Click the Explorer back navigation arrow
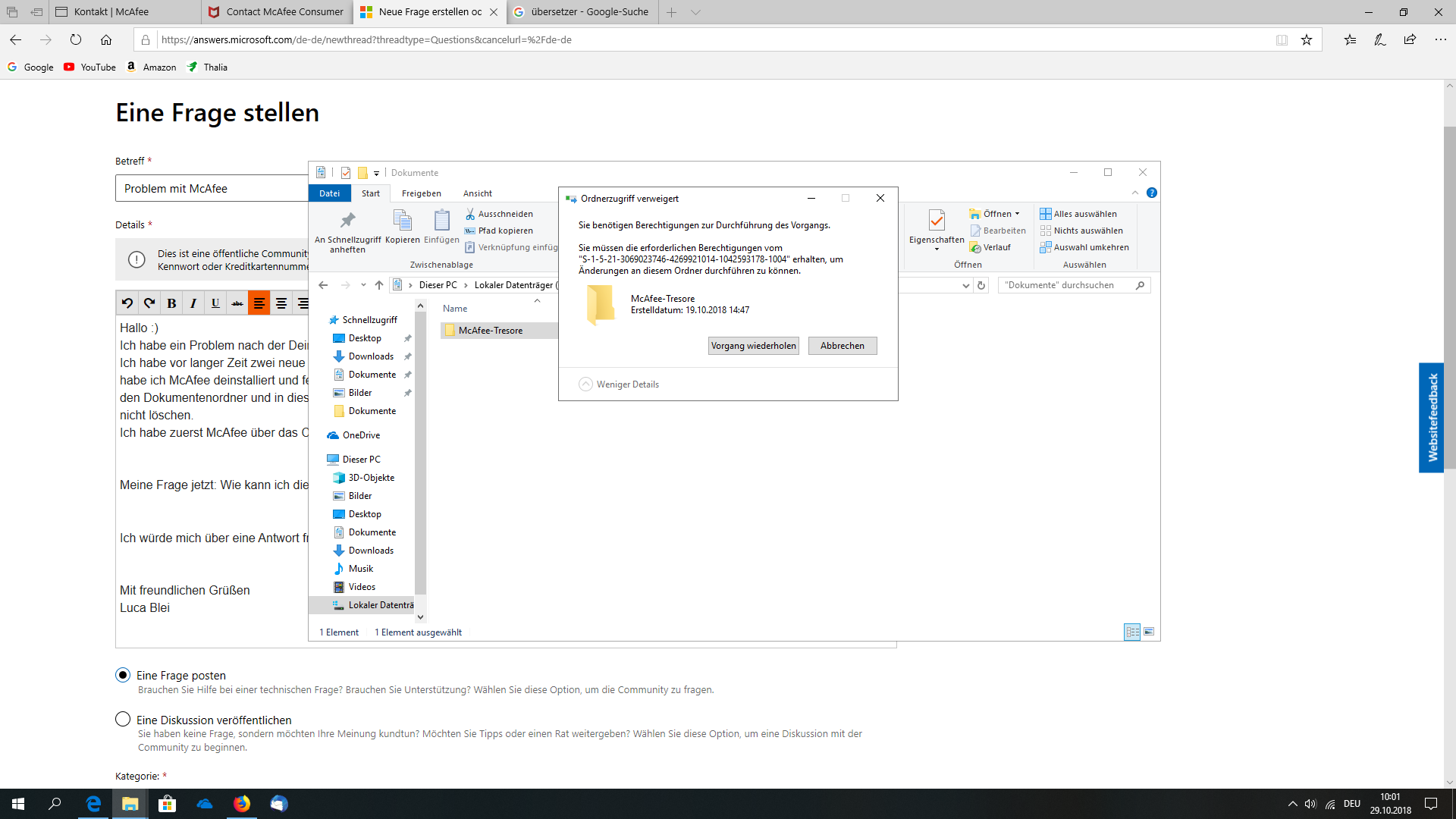 [x=323, y=285]
